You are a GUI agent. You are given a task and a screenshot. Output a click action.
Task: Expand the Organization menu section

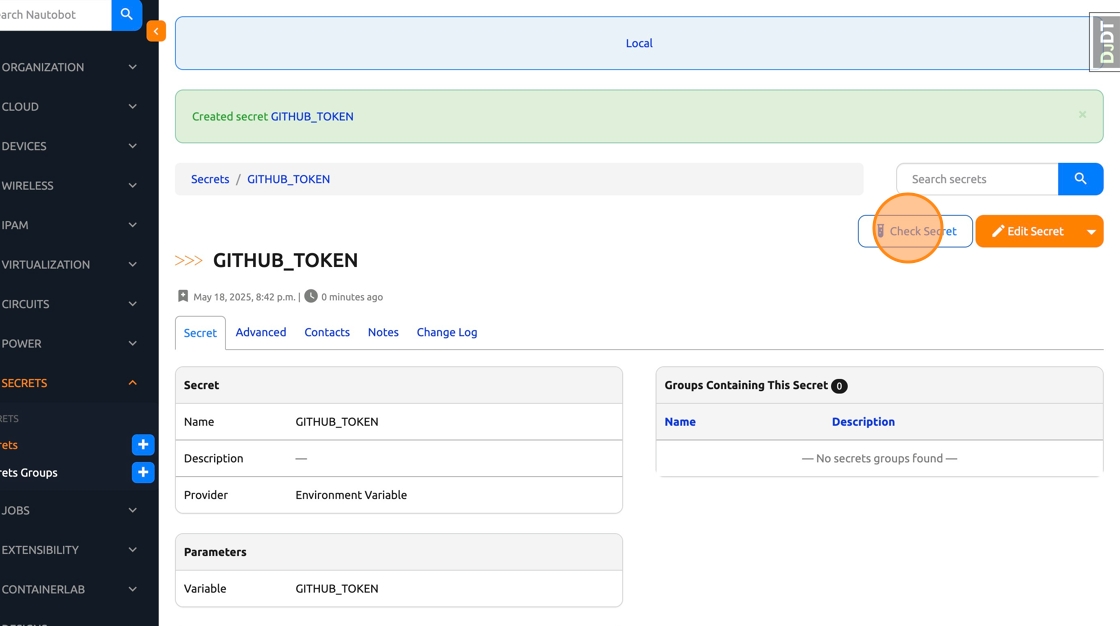coord(70,67)
